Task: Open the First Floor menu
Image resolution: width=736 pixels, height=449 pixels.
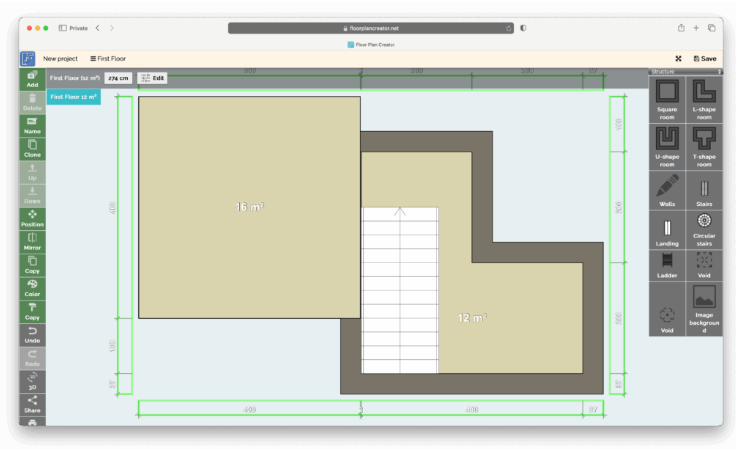Action: [x=108, y=59]
